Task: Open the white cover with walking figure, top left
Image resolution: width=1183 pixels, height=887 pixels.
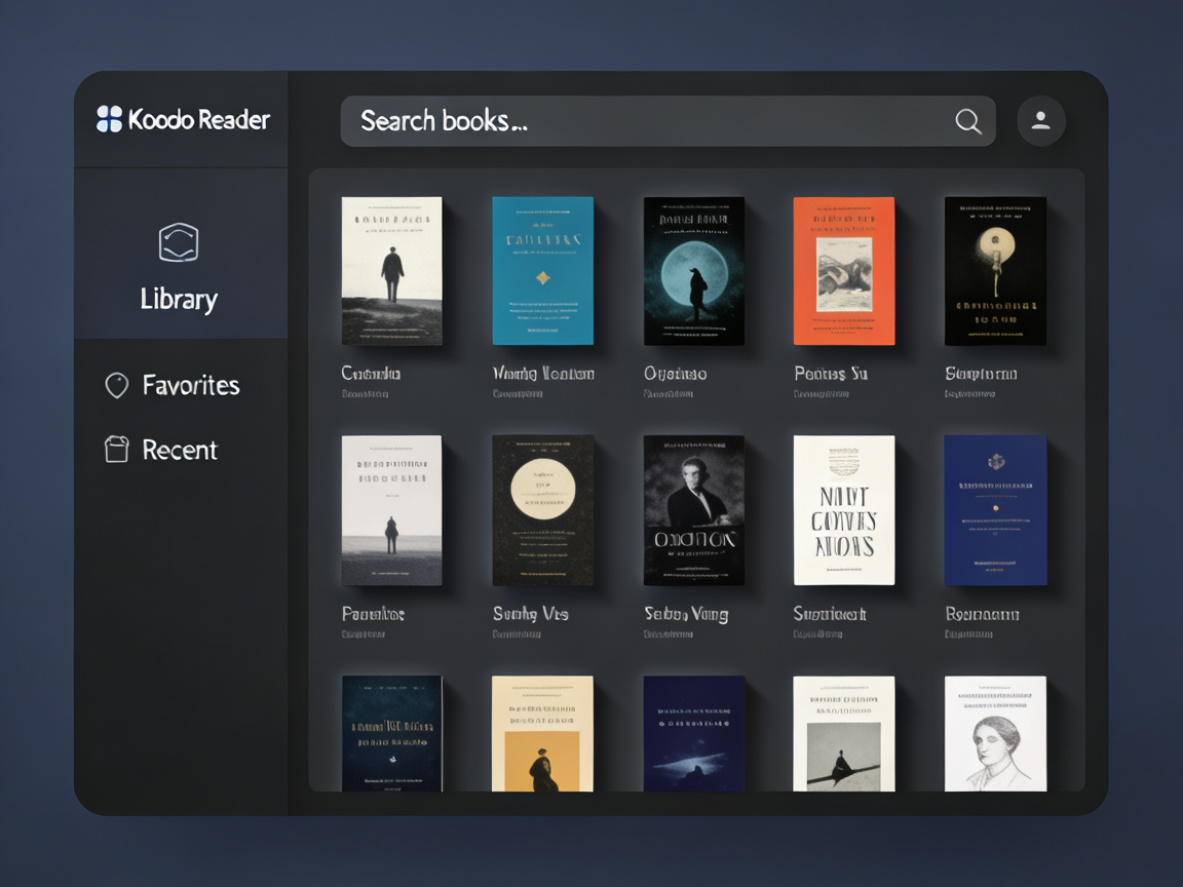Action: tap(392, 269)
